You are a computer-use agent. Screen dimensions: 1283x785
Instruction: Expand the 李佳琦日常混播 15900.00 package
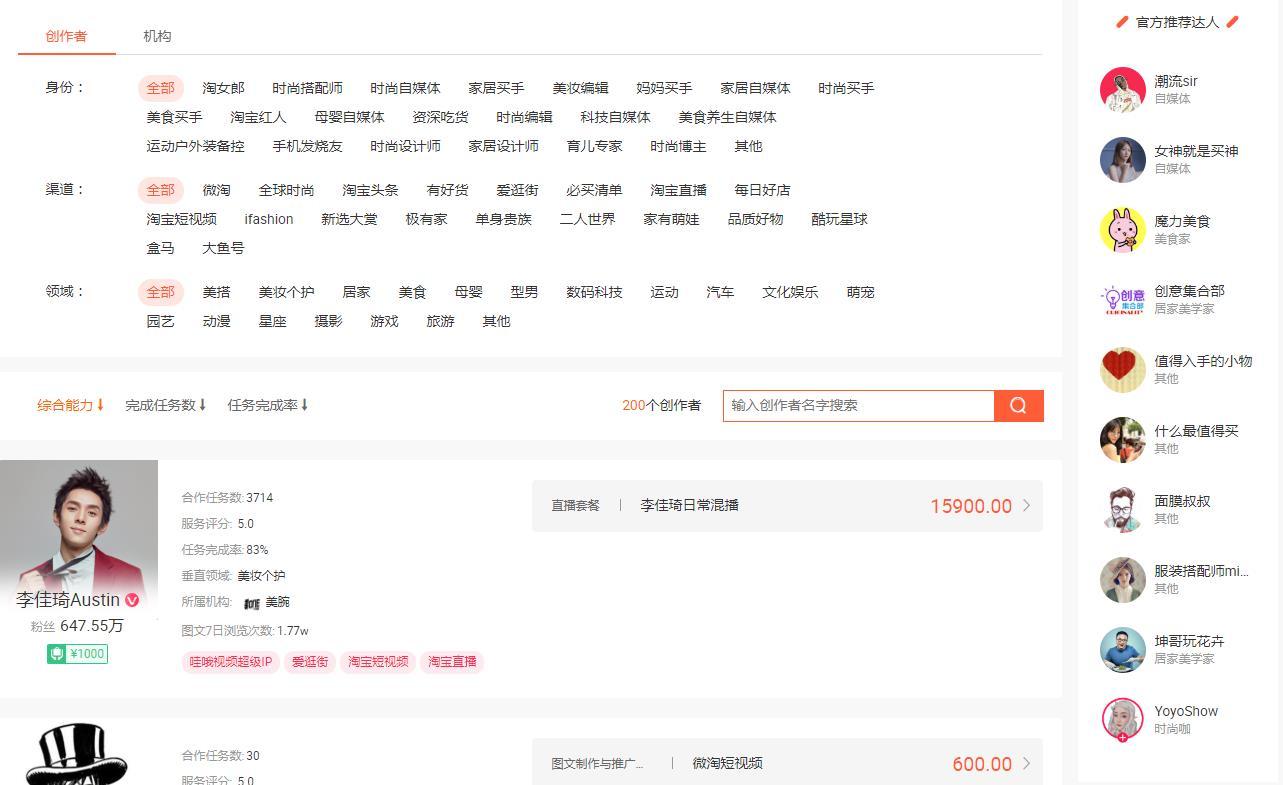[787, 506]
